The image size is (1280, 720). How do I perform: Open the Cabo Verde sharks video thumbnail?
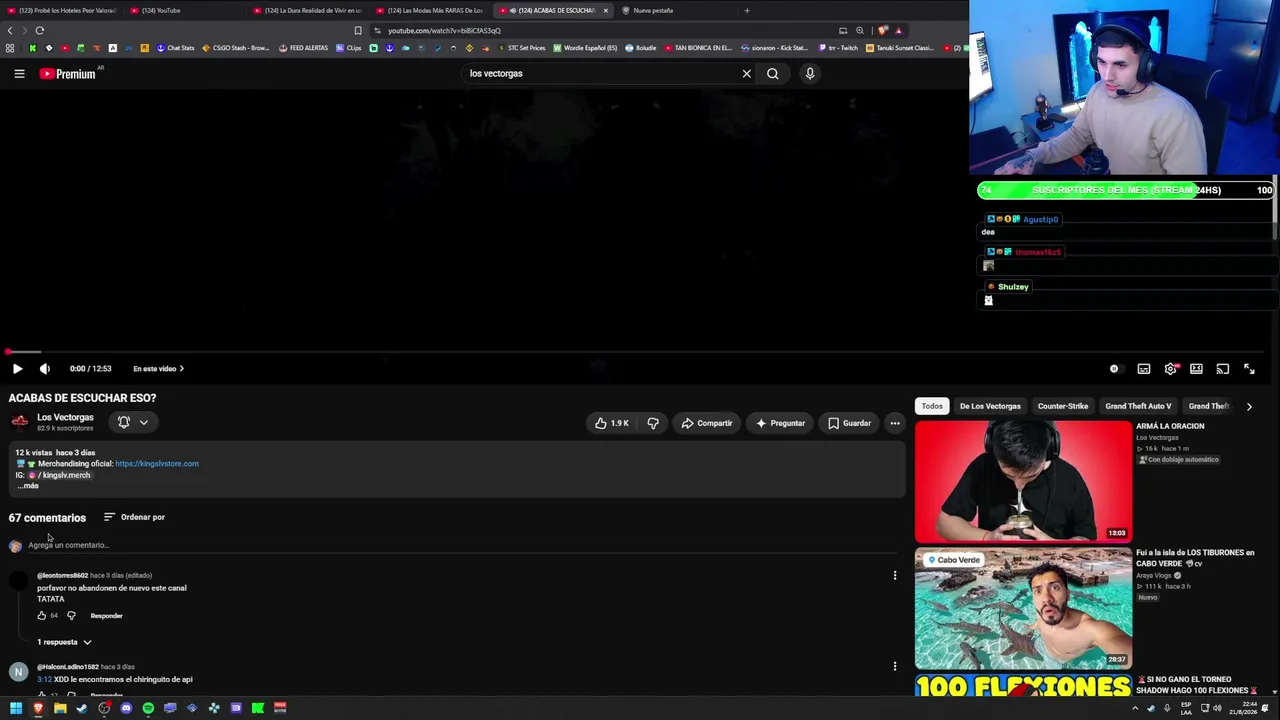tap(1023, 608)
